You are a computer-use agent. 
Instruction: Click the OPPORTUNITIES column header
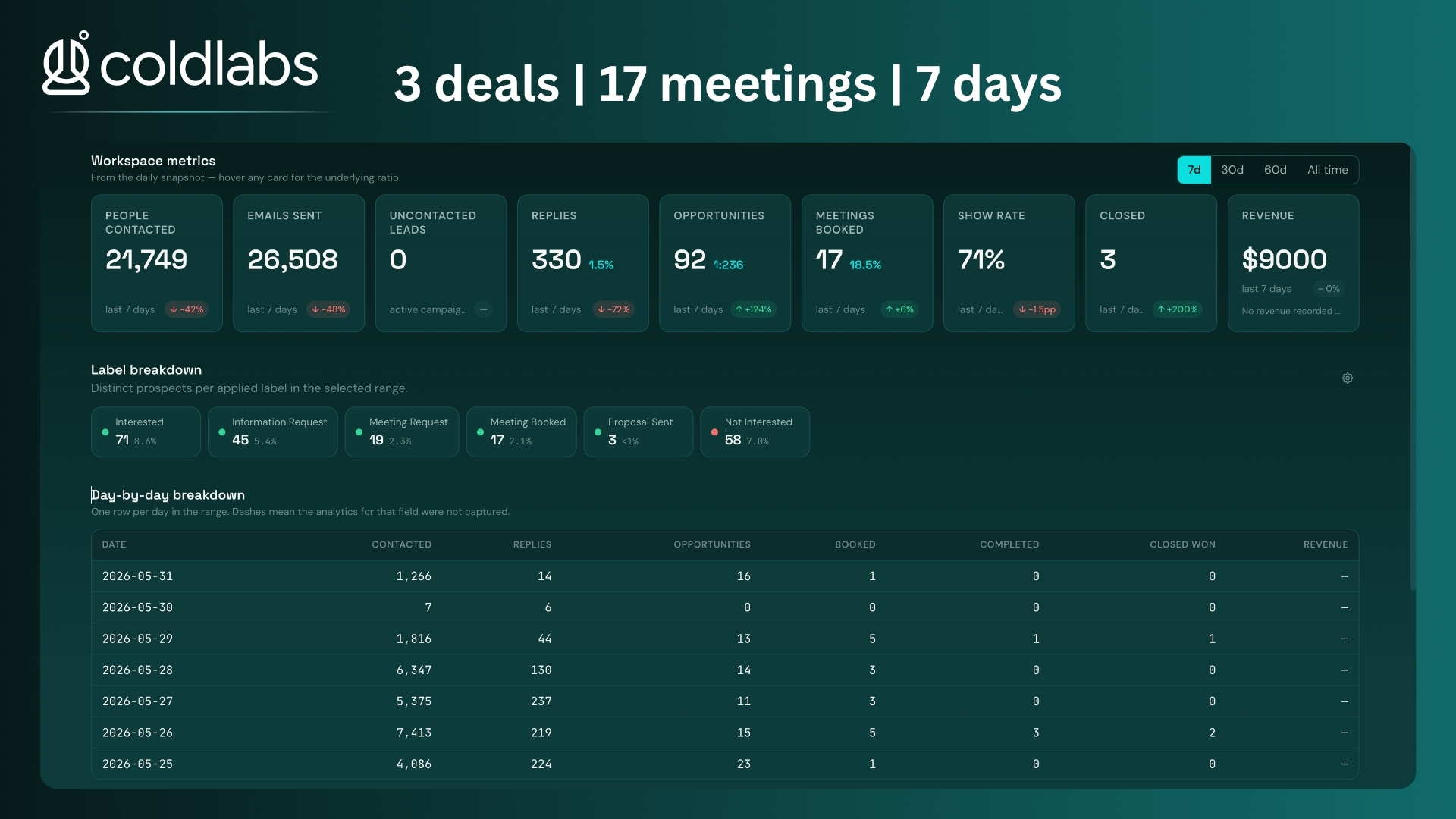[712, 544]
